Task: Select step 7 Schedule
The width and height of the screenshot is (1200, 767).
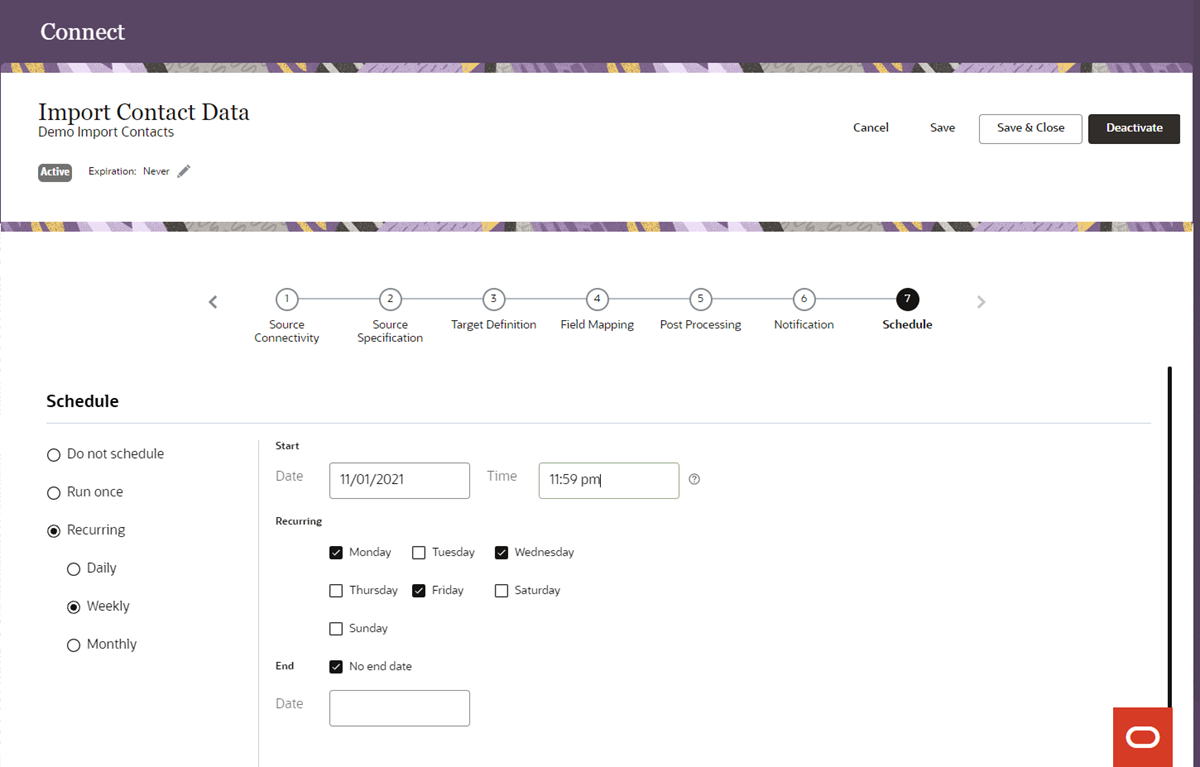Action: point(907,299)
